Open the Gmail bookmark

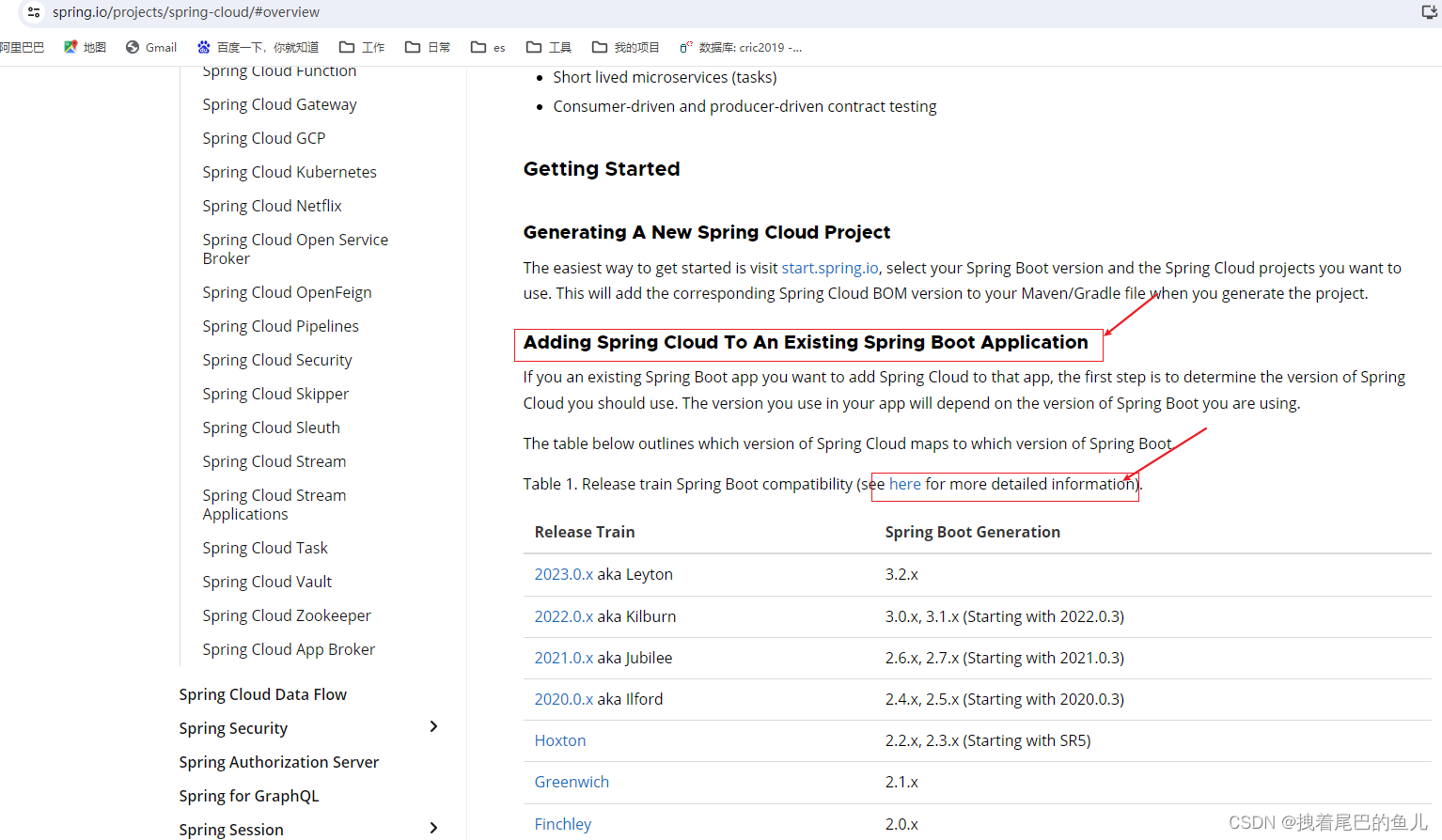click(150, 47)
